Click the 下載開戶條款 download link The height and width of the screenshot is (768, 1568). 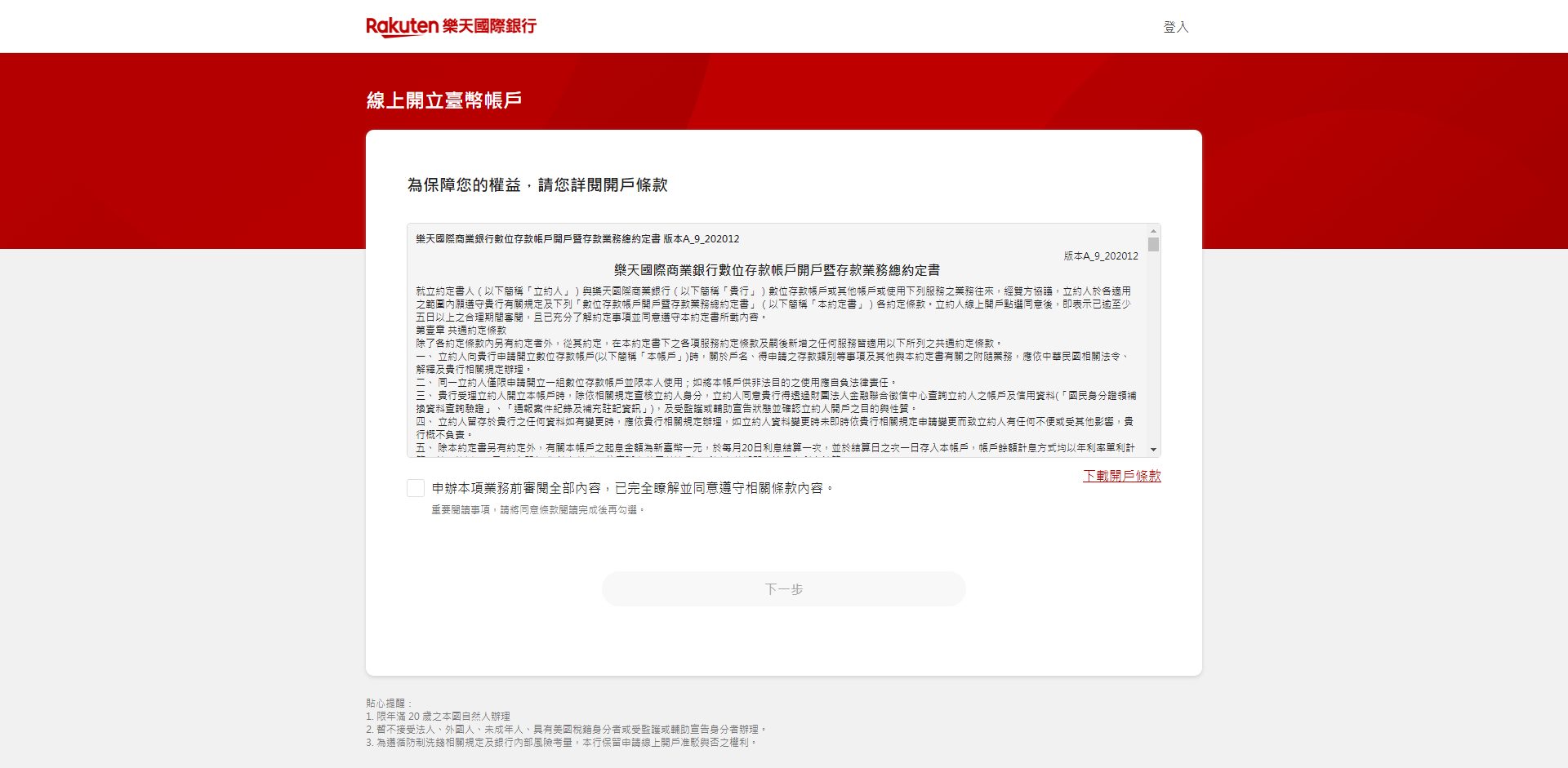click(x=1121, y=476)
